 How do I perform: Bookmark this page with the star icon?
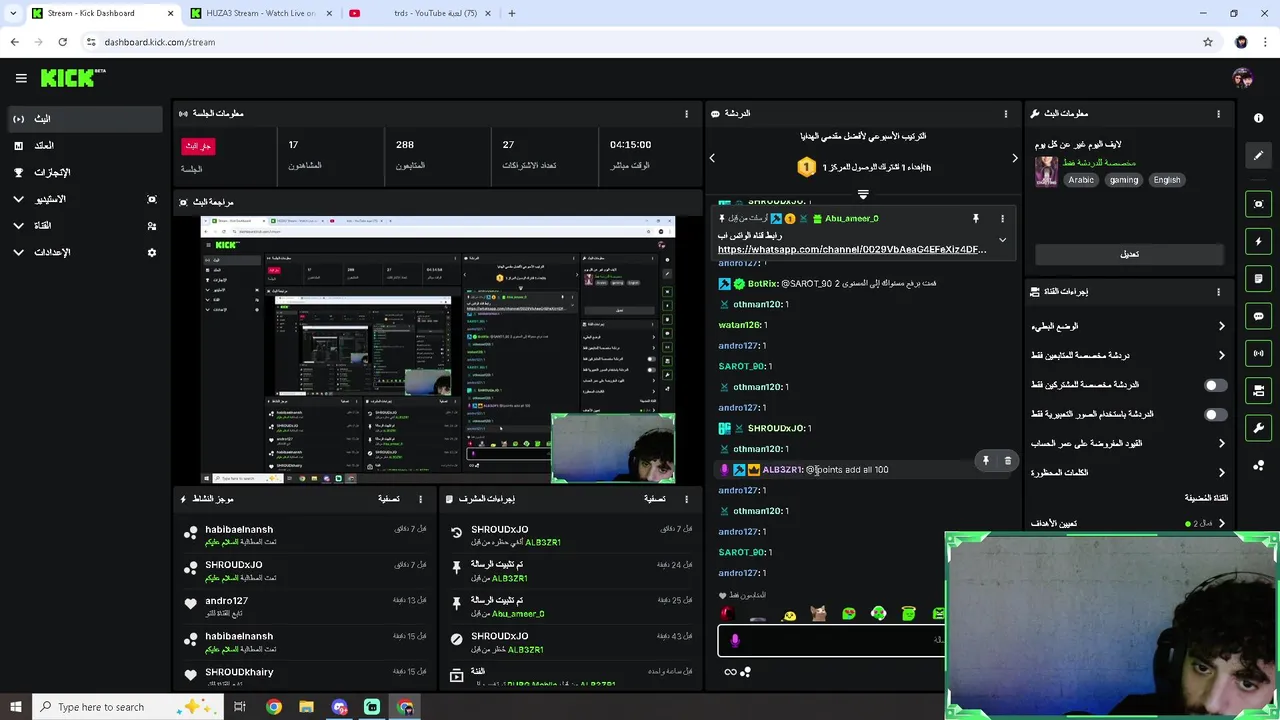coord(1208,42)
